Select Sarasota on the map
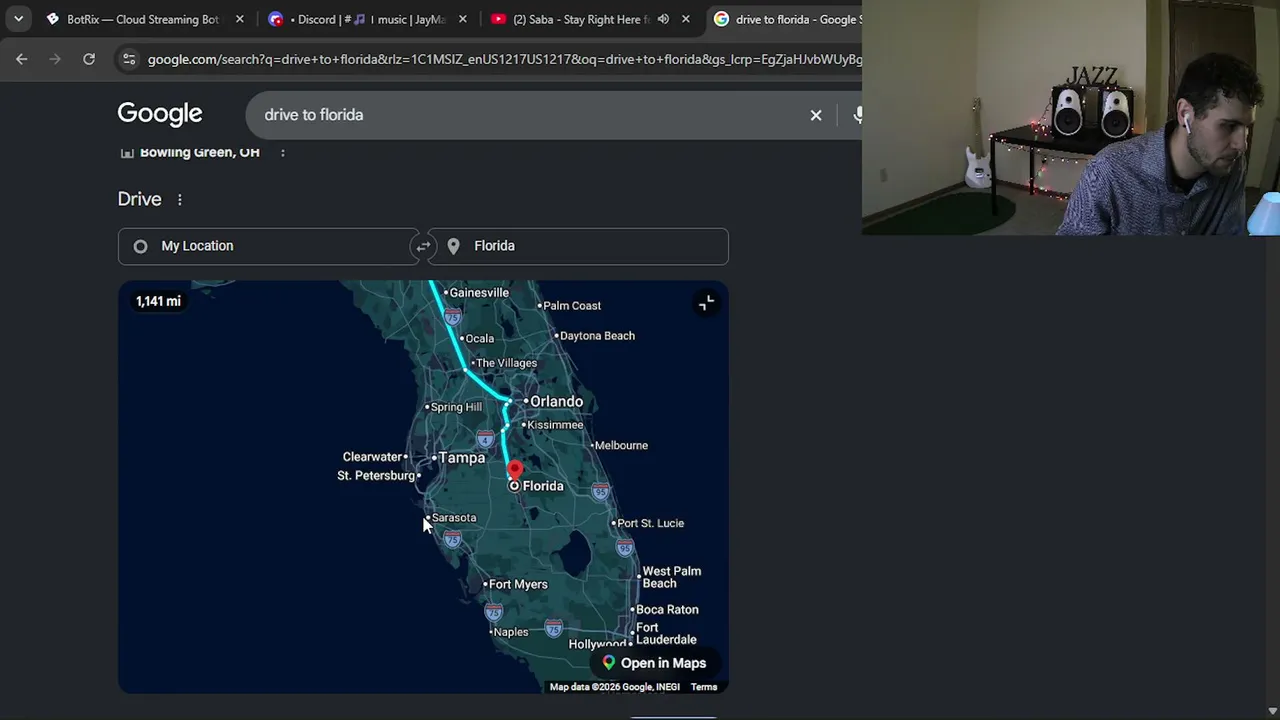This screenshot has height=720, width=1280. (454, 517)
